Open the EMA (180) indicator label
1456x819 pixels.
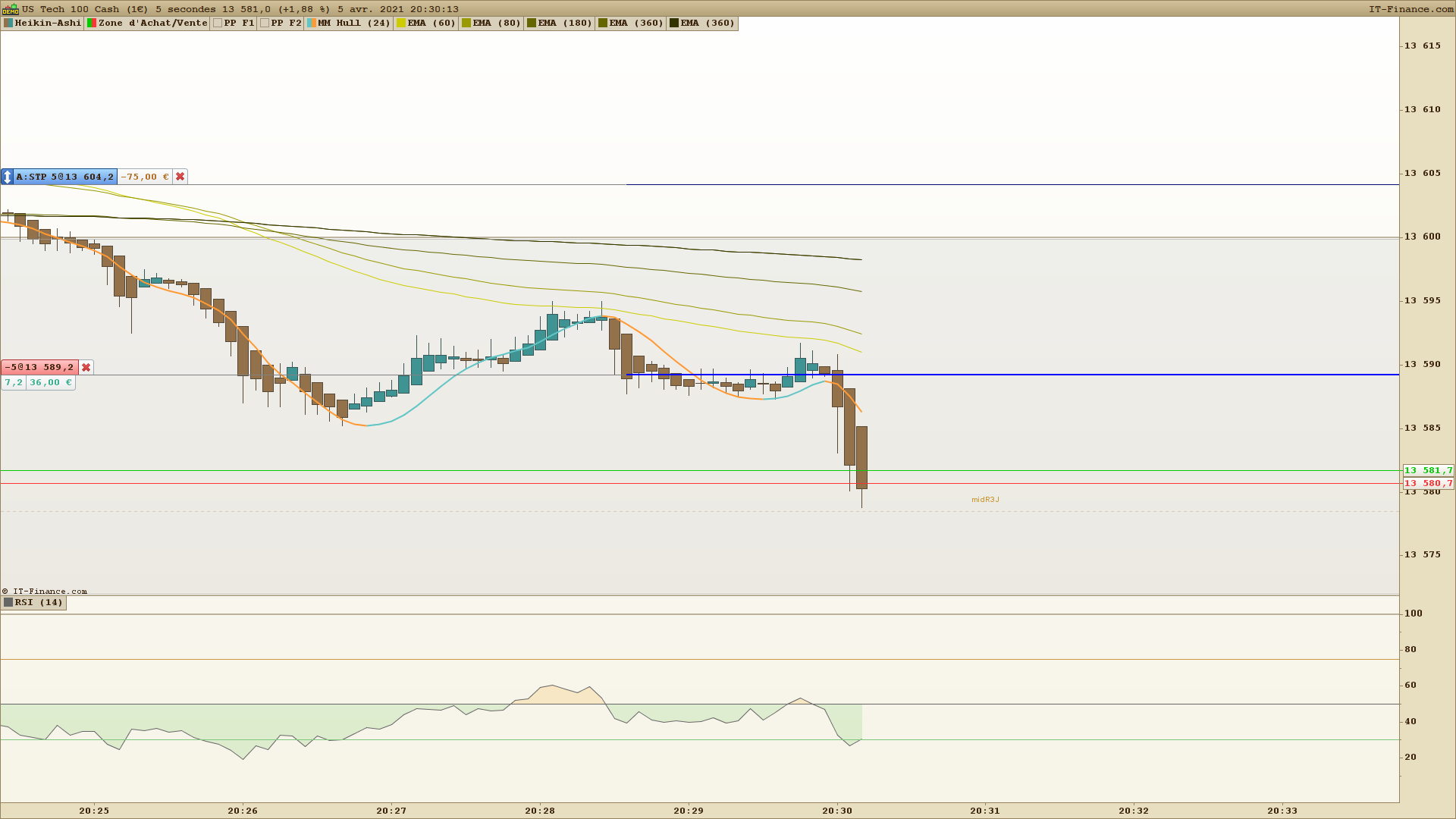coord(565,23)
